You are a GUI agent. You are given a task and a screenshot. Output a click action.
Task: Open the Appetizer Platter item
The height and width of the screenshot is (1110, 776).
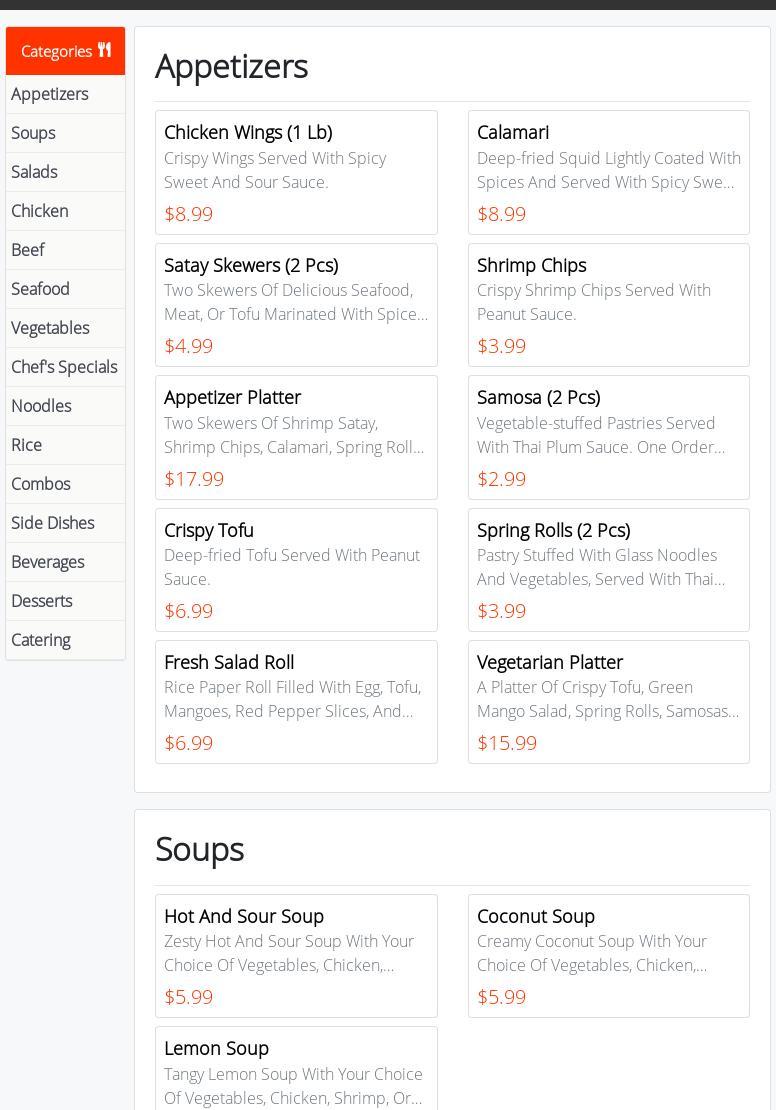point(296,437)
